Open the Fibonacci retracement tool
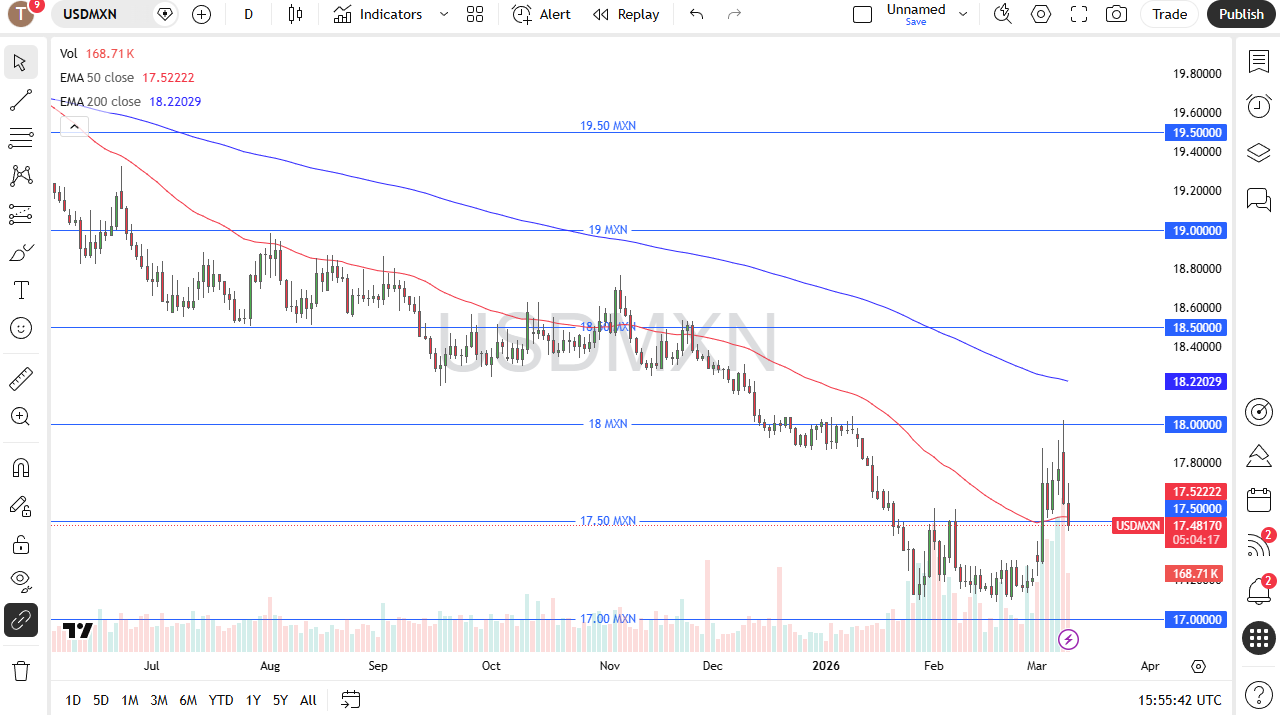This screenshot has height=715, width=1280. pos(20,138)
